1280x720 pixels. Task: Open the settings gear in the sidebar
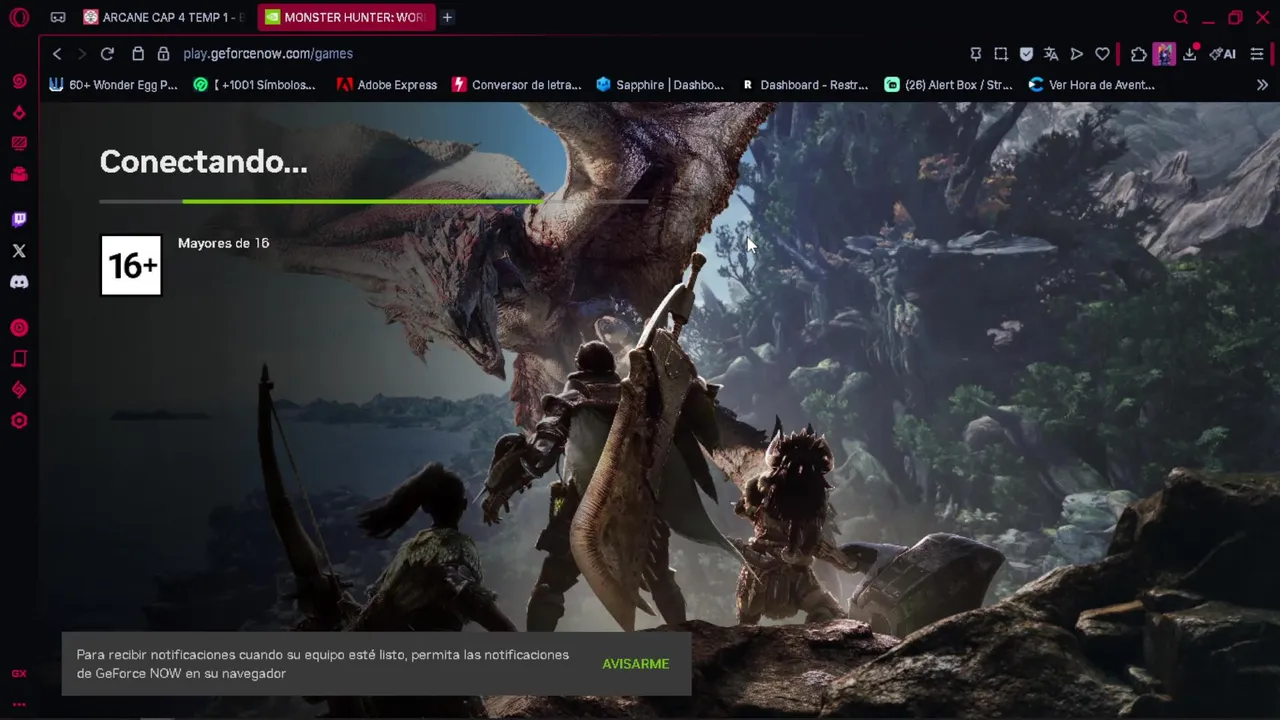coord(19,421)
